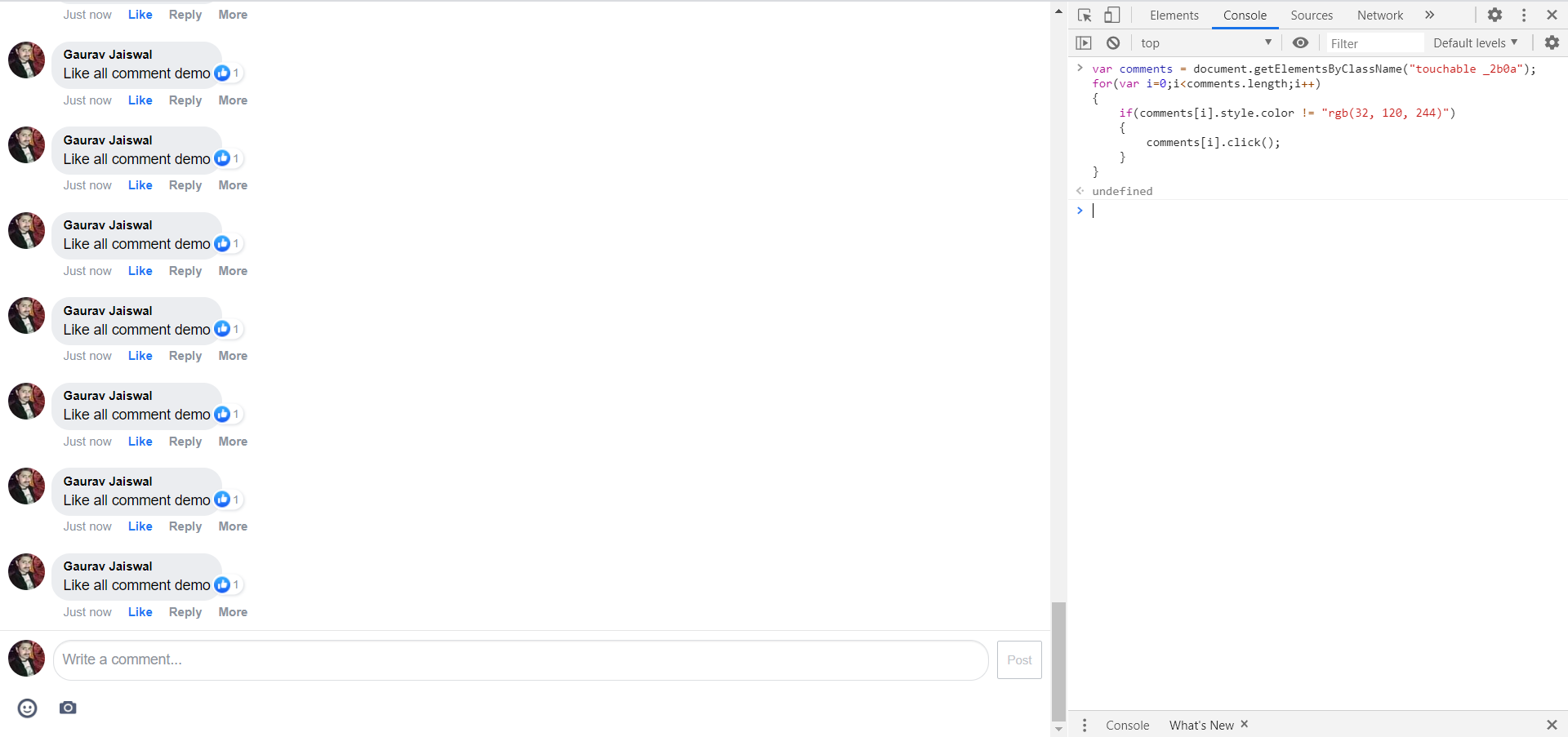Create a live expression with the eye icon
The height and width of the screenshot is (737, 1568).
[1300, 43]
